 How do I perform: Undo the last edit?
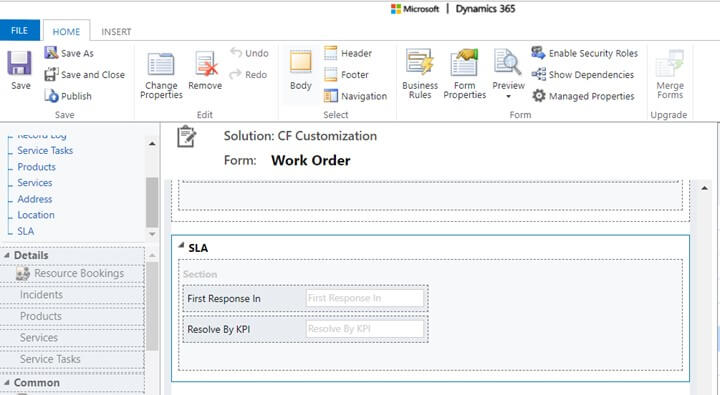point(249,53)
